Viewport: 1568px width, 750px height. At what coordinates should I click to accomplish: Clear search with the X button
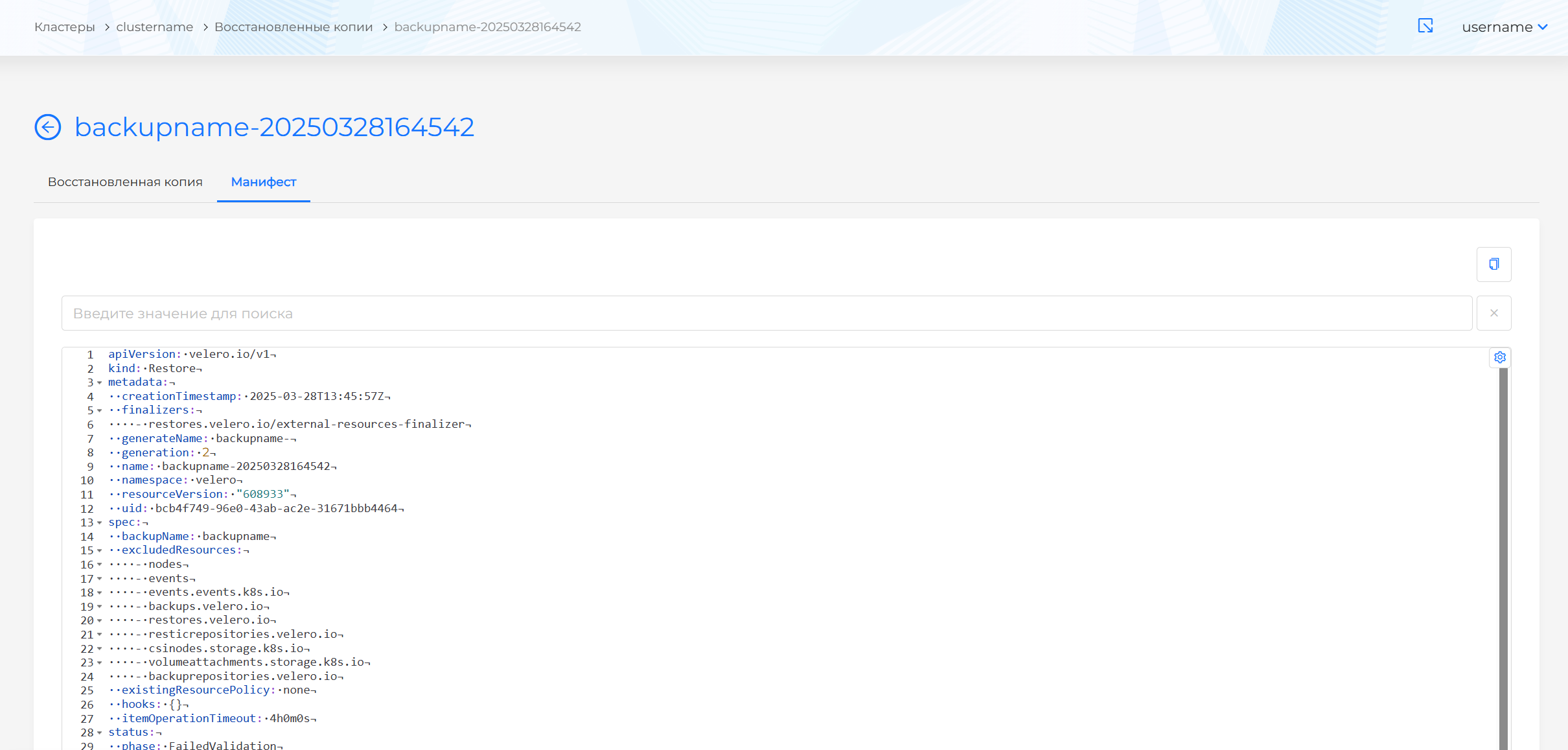(x=1493, y=313)
